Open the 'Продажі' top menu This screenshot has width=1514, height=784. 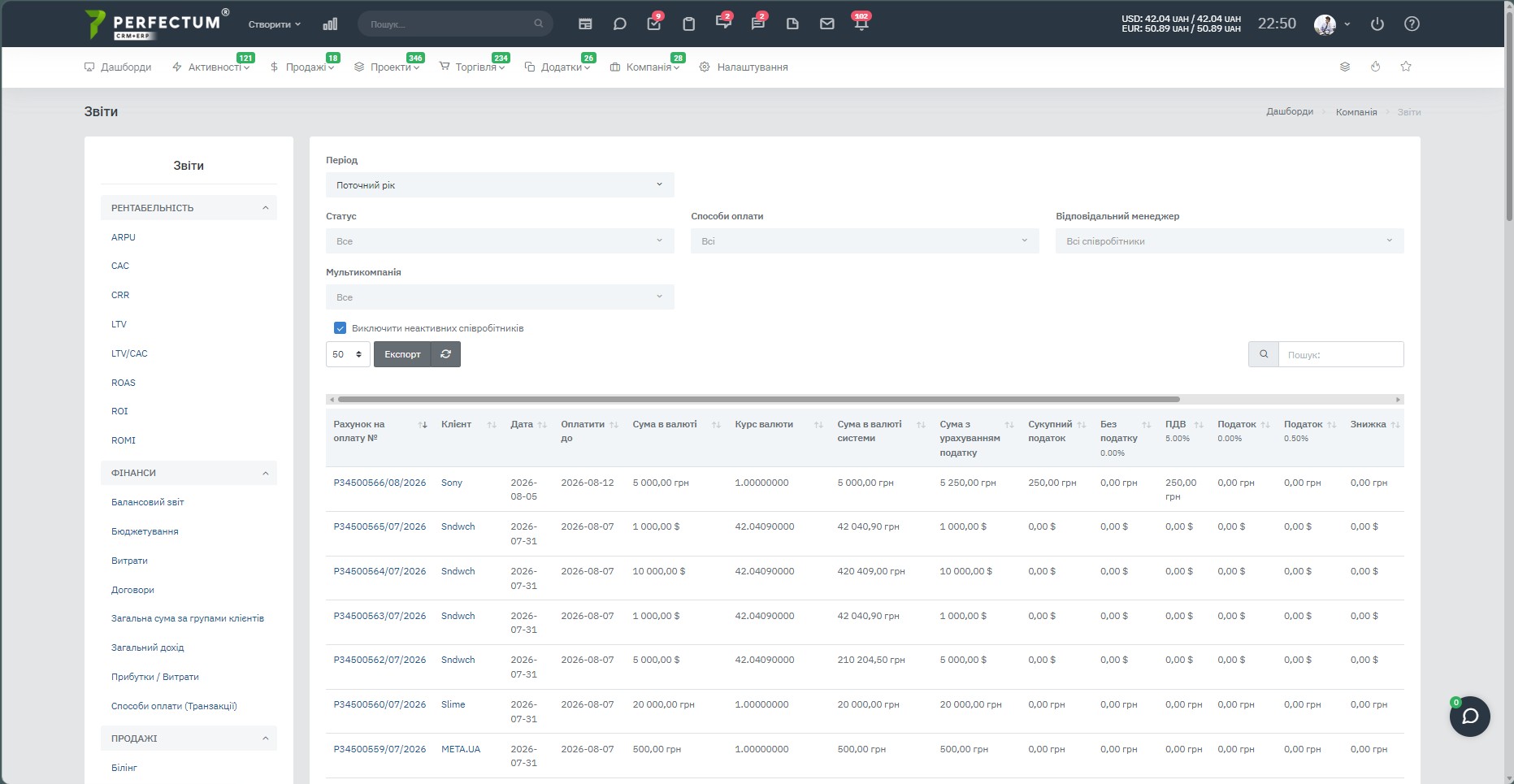(x=304, y=67)
